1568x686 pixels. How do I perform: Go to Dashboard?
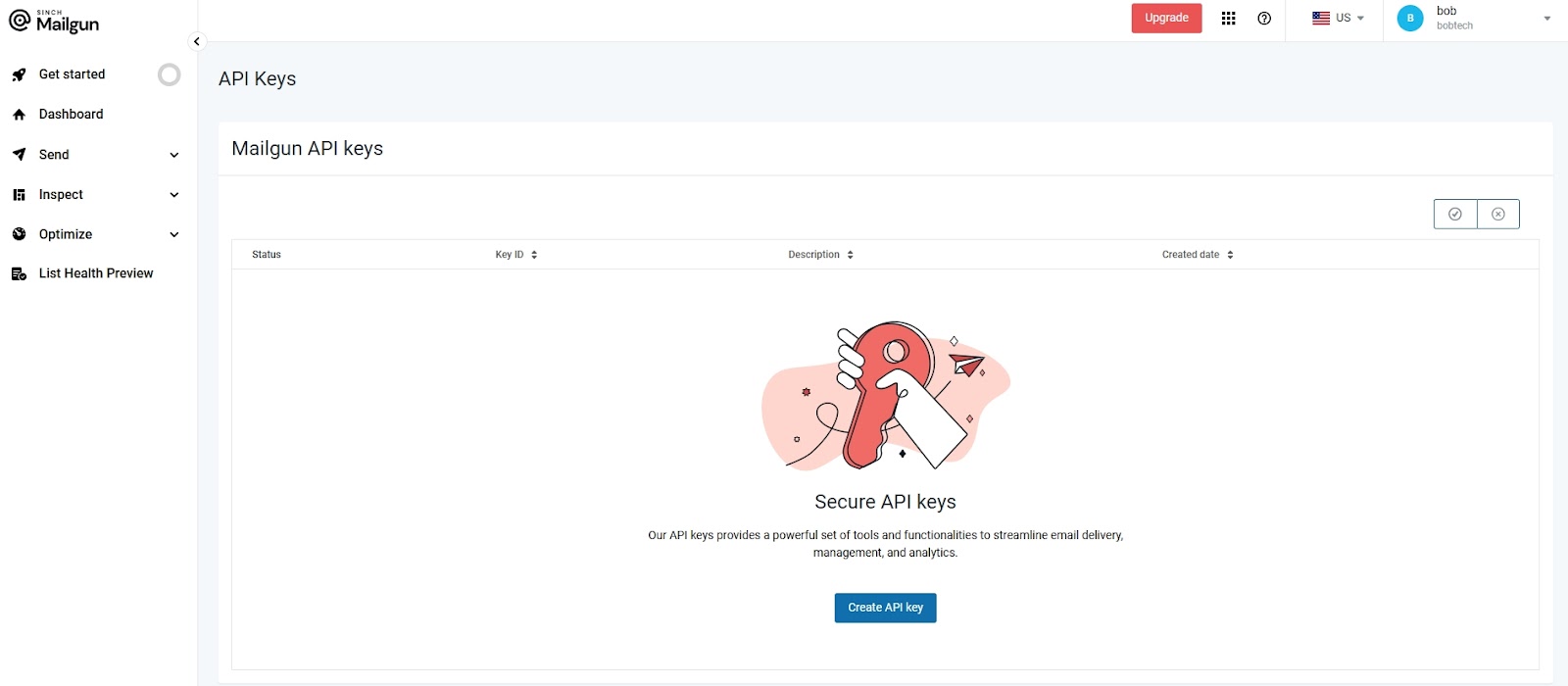[x=71, y=115]
